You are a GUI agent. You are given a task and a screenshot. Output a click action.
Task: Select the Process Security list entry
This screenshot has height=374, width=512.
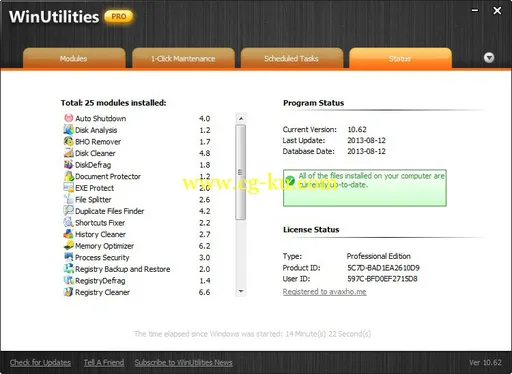point(137,257)
